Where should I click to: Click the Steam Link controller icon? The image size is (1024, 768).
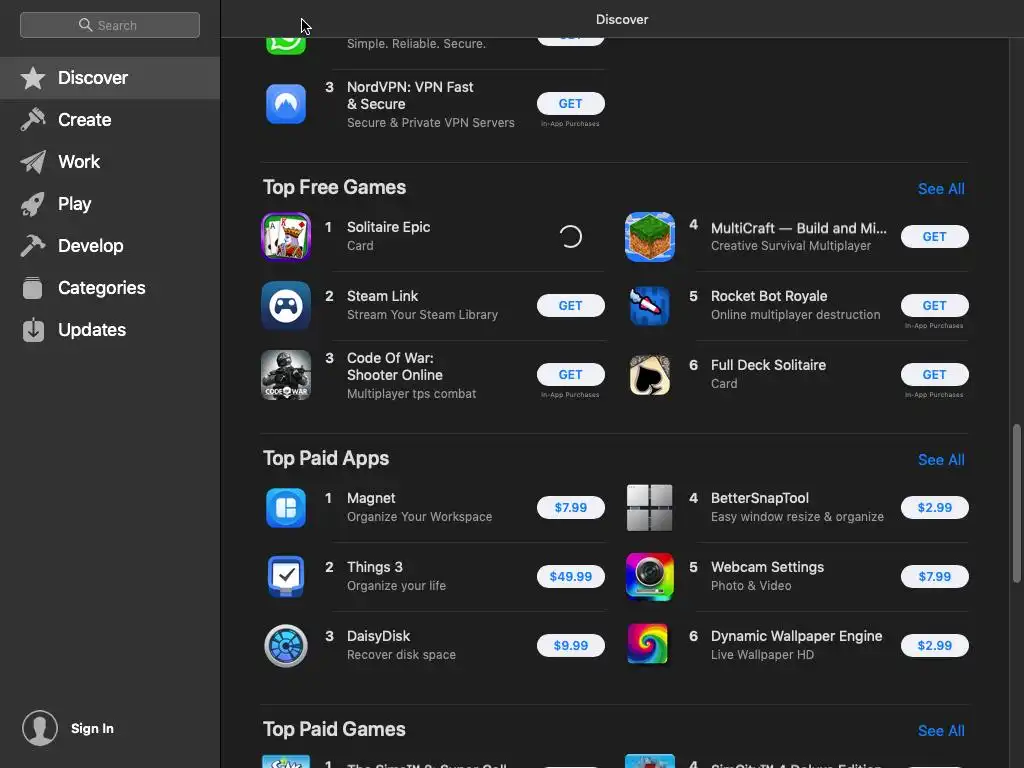coord(286,306)
